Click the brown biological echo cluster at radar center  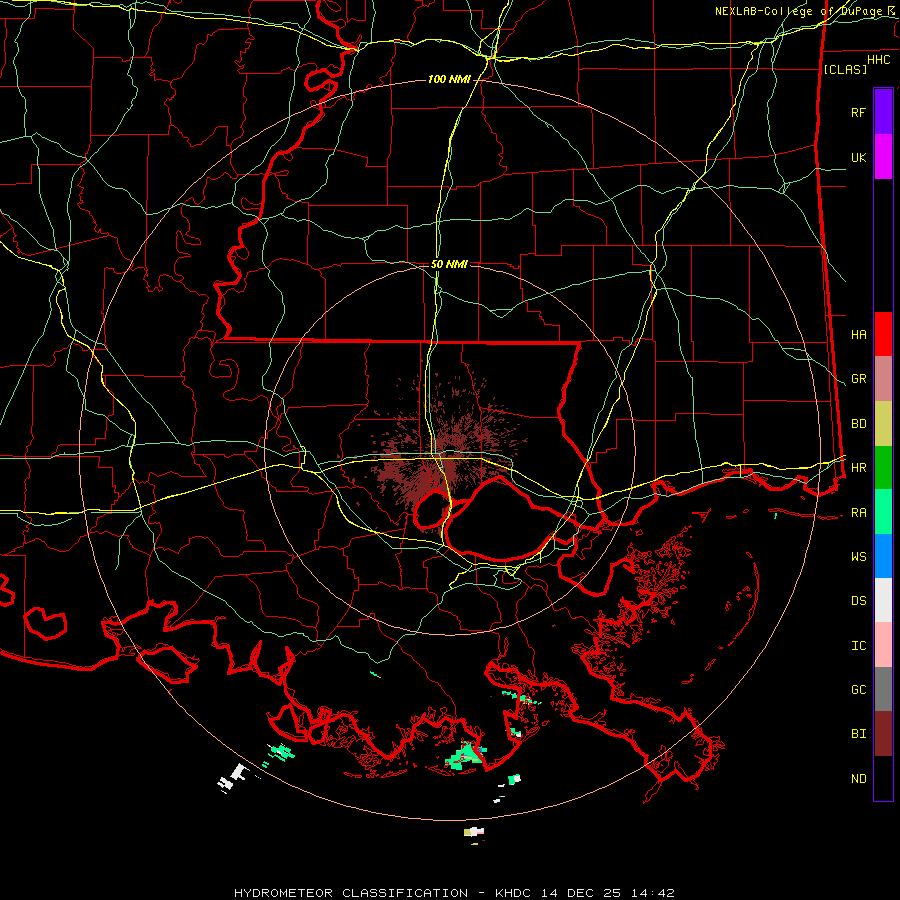point(442,453)
